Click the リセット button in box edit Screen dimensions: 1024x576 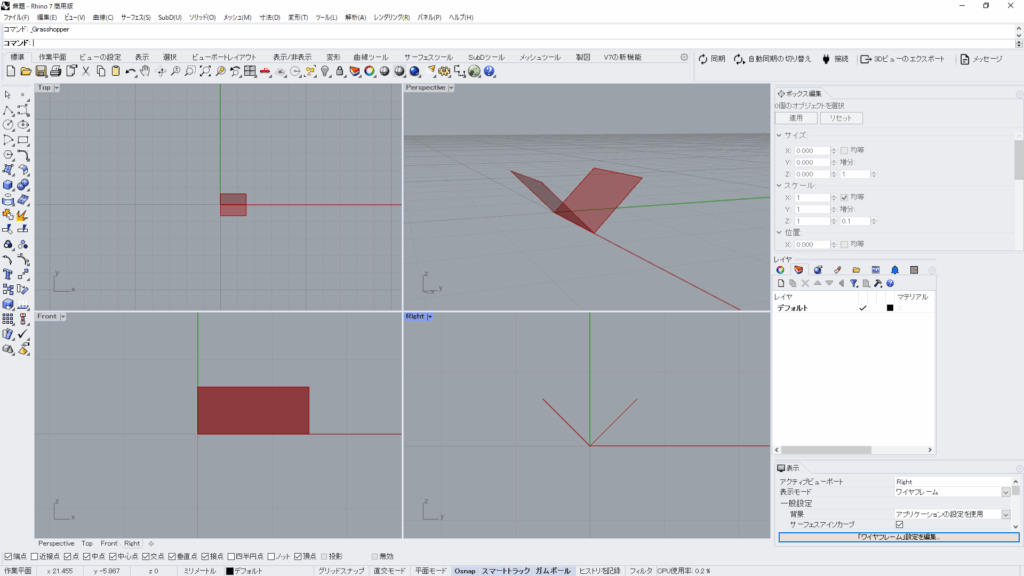[x=841, y=118]
